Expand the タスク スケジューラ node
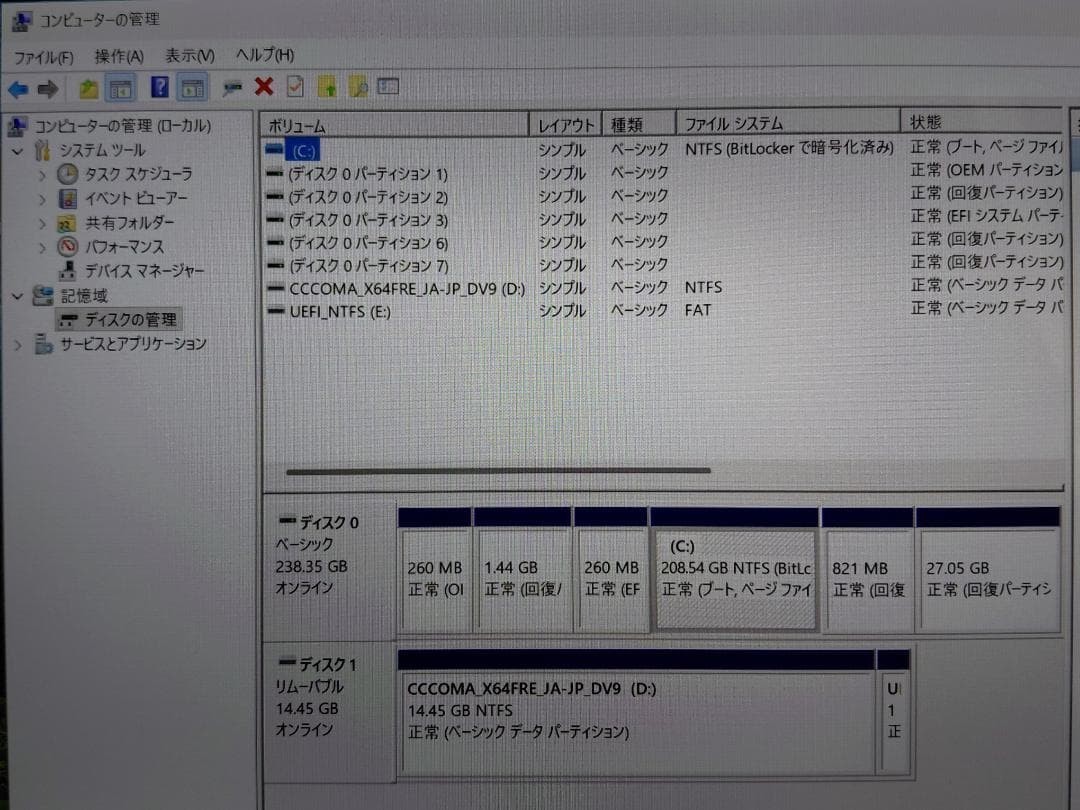The image size is (1080, 810). click(42, 175)
